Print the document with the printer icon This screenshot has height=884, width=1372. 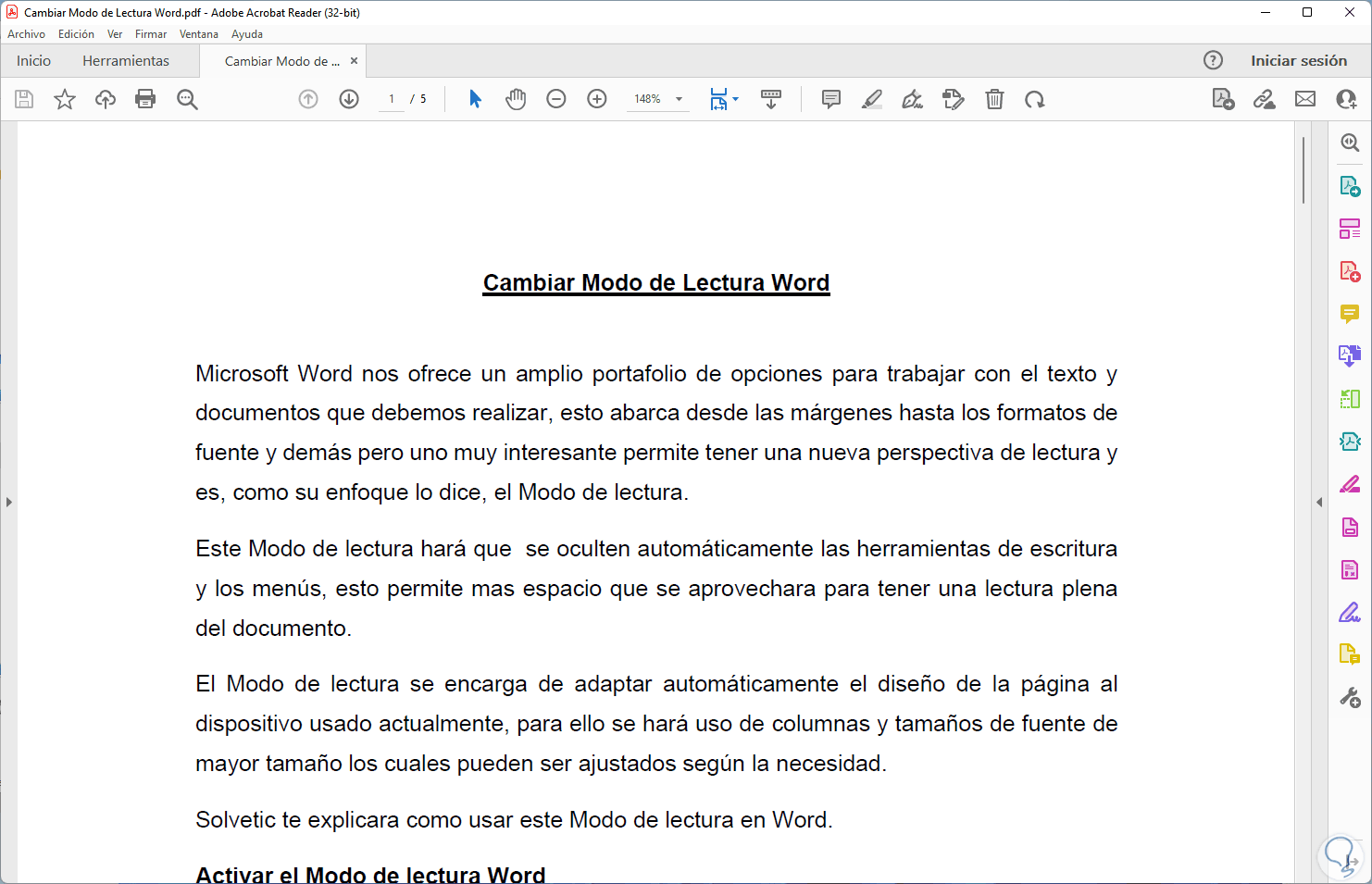pos(145,99)
